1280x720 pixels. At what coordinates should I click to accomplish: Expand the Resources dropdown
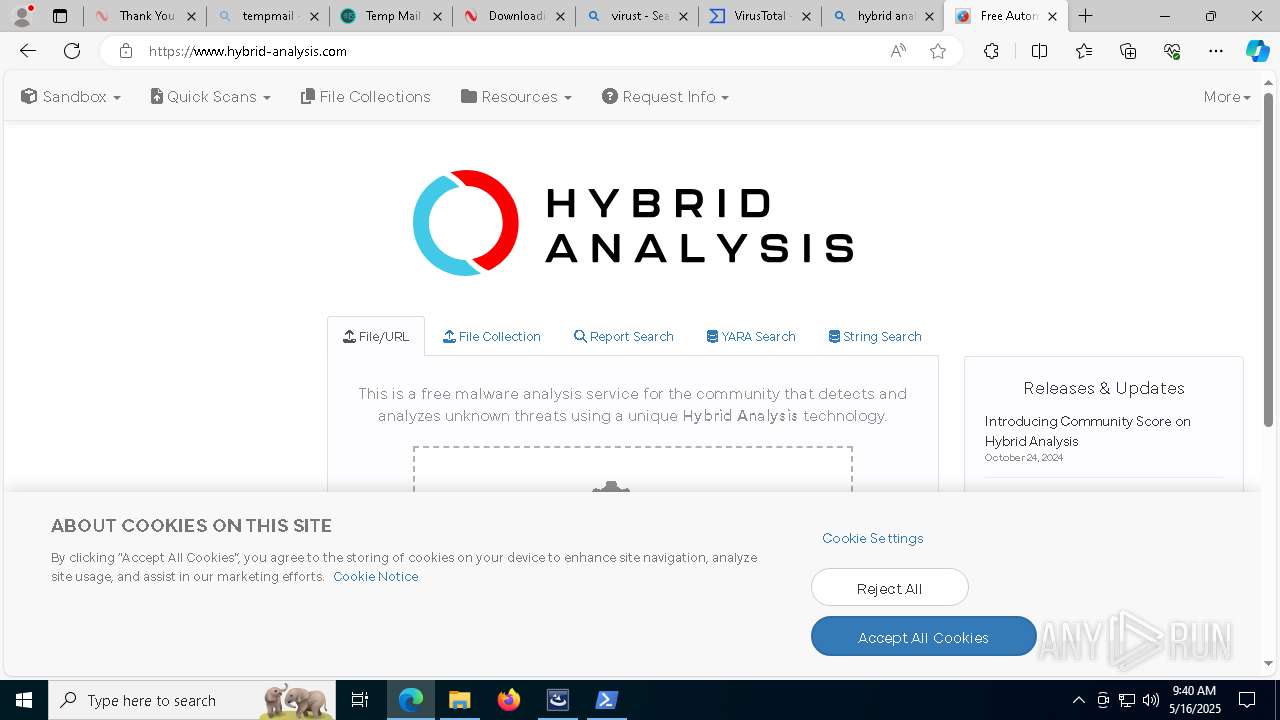click(x=516, y=97)
